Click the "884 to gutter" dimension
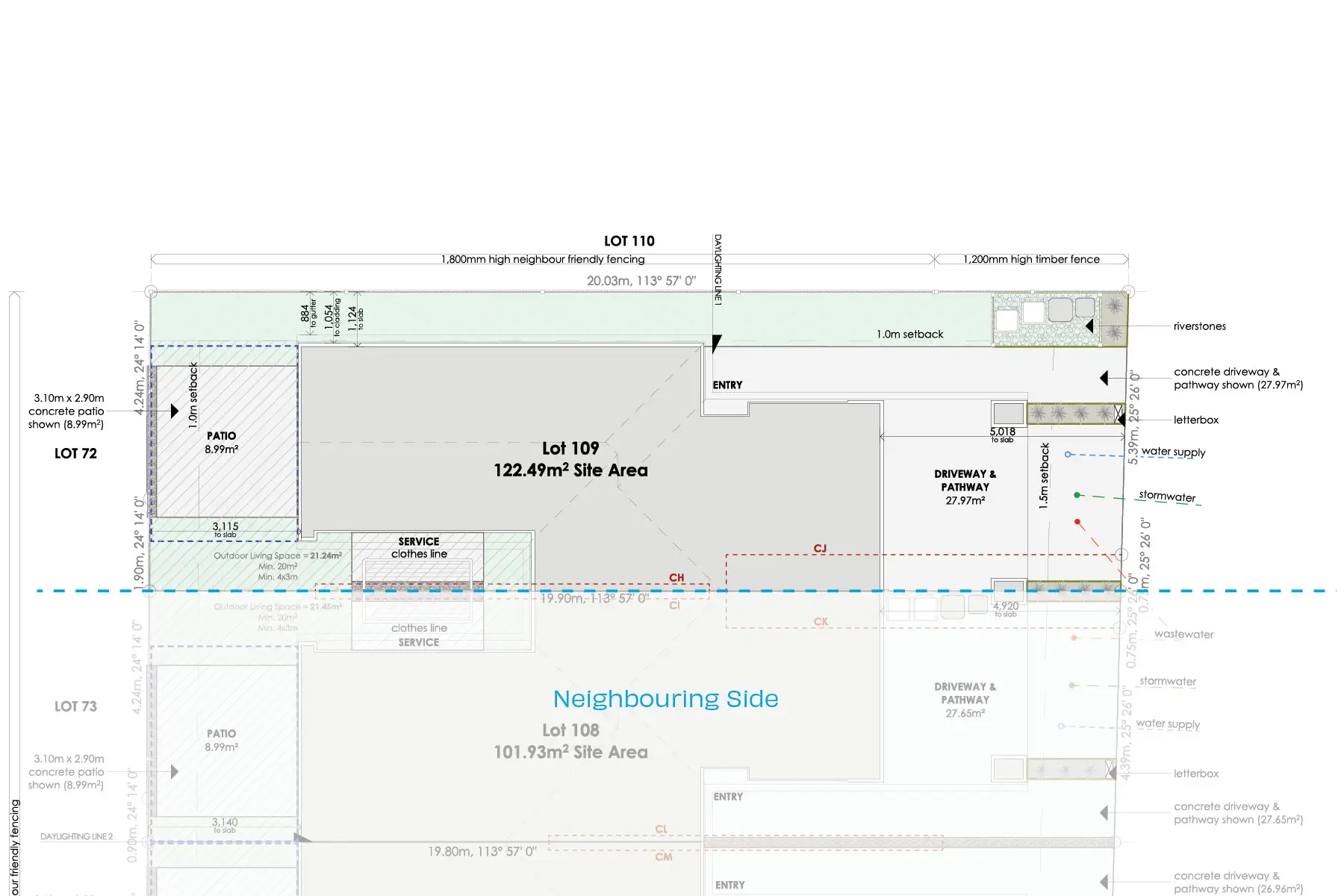 point(308,314)
